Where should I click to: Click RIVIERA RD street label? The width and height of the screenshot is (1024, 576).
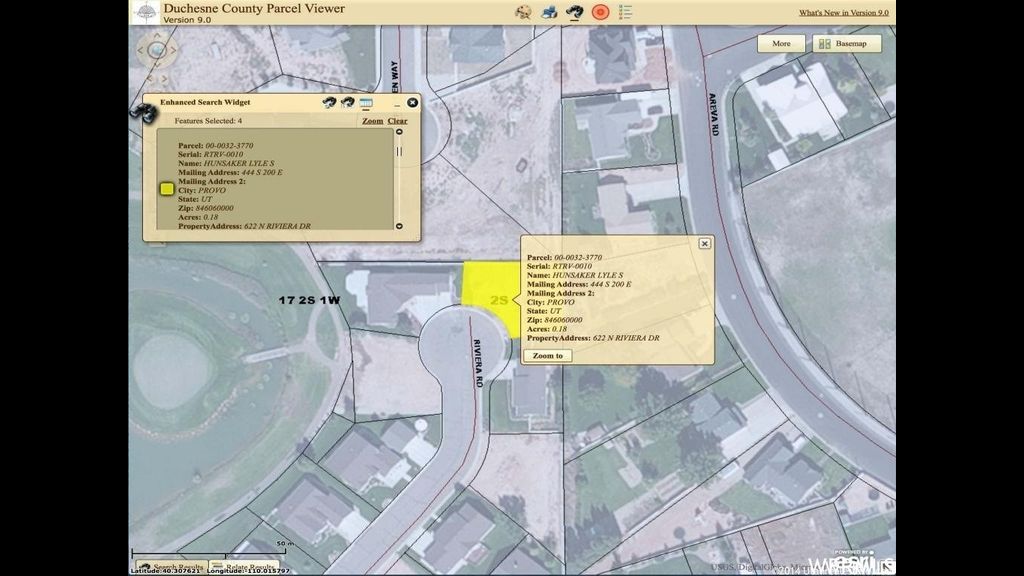pyautogui.click(x=477, y=364)
